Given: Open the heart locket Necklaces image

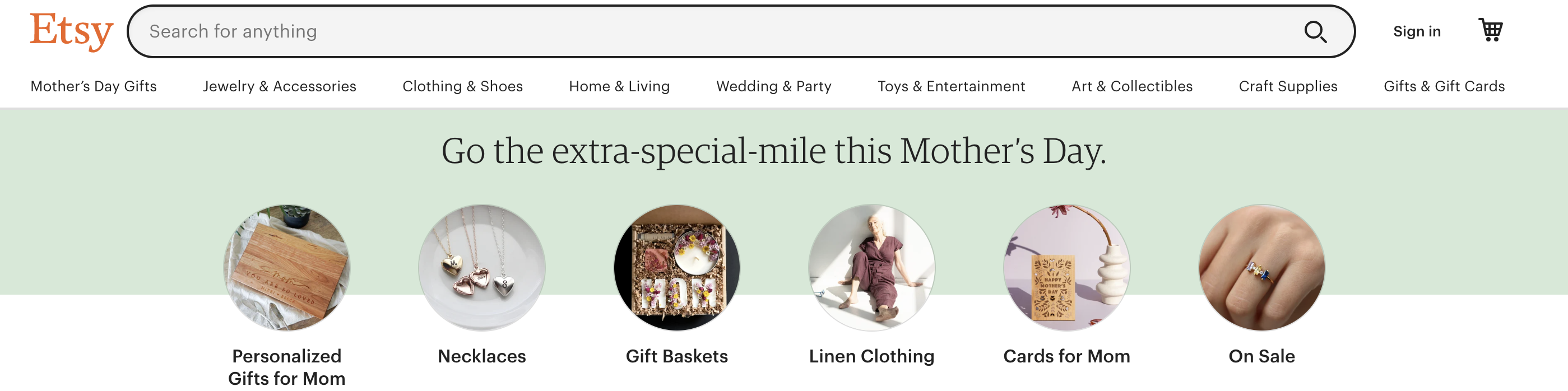Looking at the screenshot, I should [x=481, y=268].
